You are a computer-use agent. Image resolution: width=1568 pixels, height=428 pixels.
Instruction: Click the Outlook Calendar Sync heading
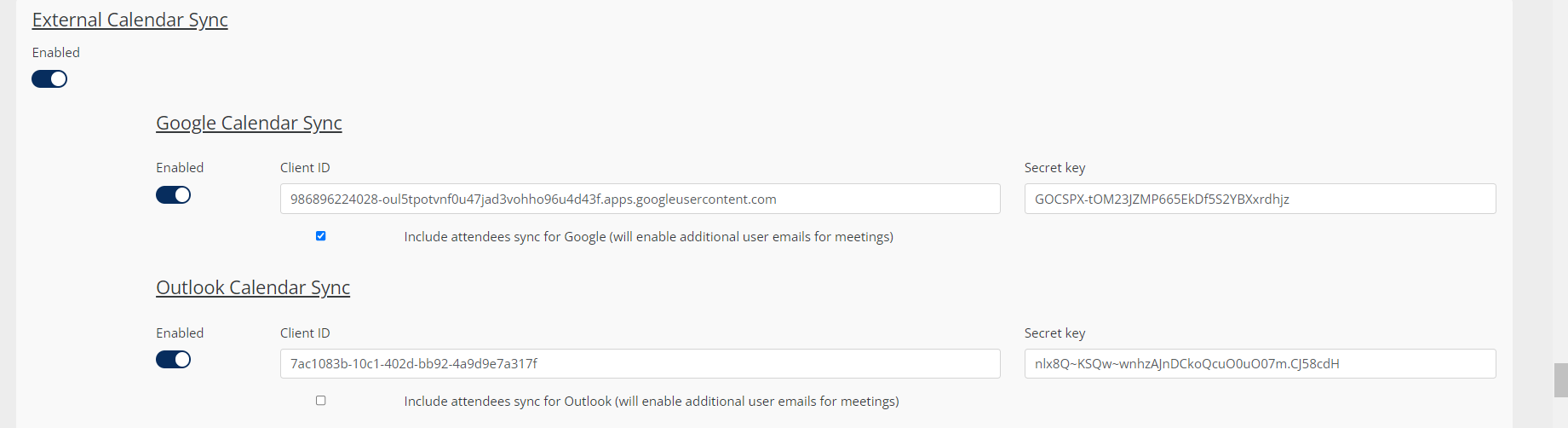point(253,287)
